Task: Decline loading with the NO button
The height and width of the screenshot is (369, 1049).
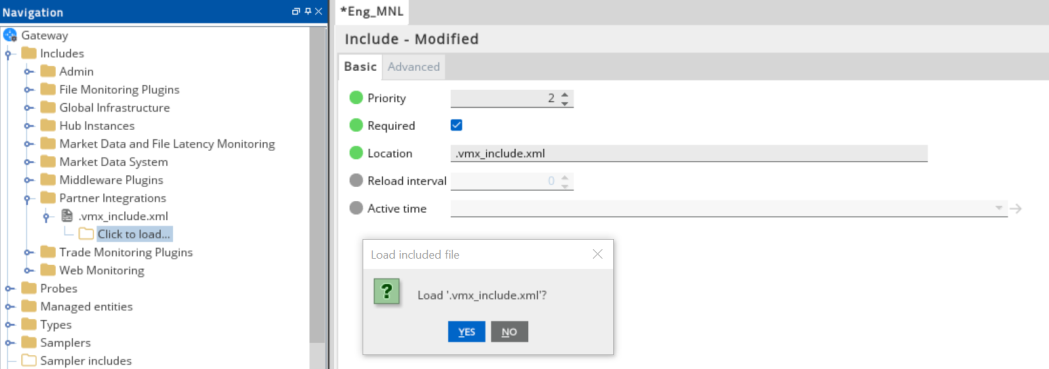Action: [x=509, y=332]
